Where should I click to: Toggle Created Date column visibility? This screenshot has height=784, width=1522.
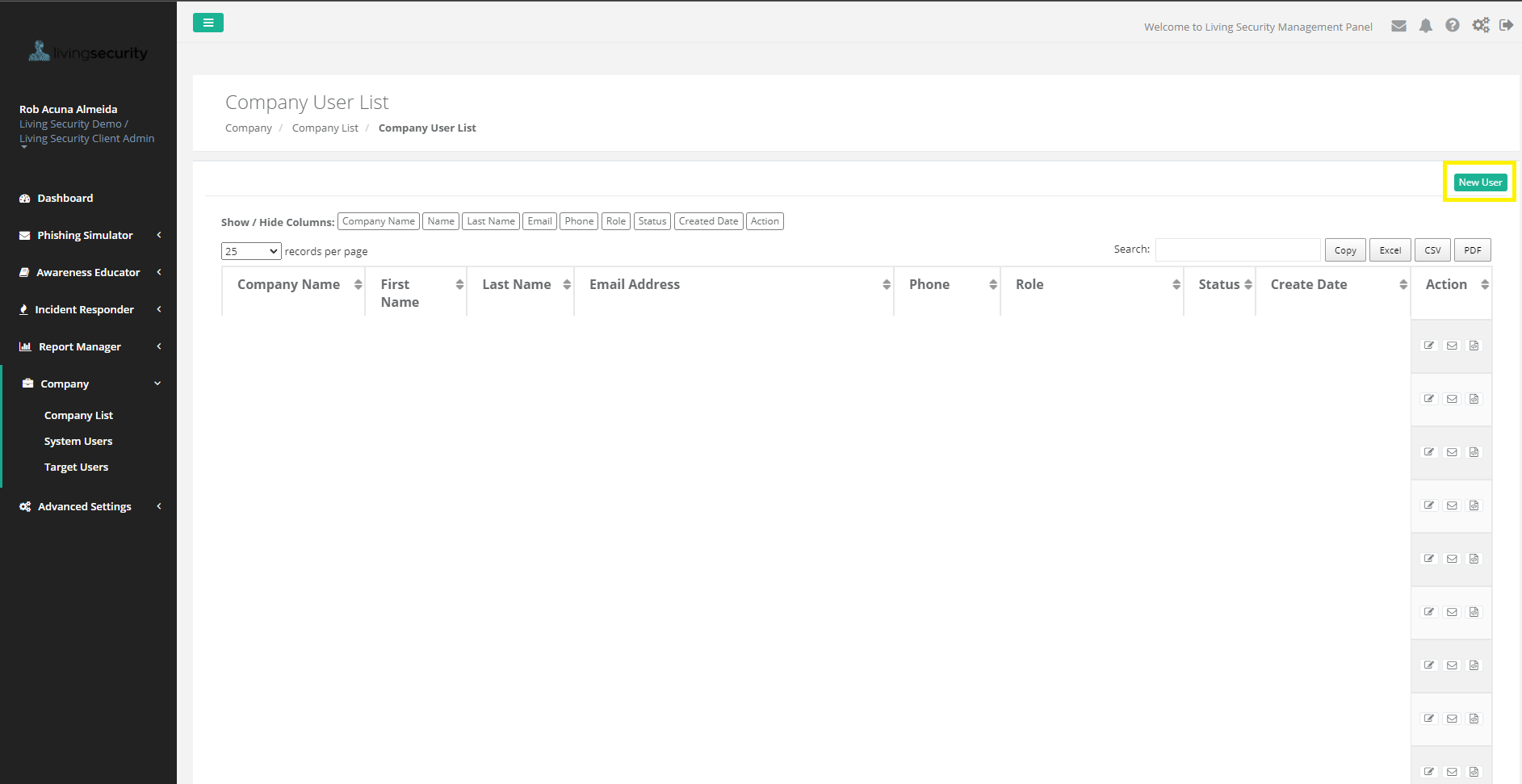(708, 221)
